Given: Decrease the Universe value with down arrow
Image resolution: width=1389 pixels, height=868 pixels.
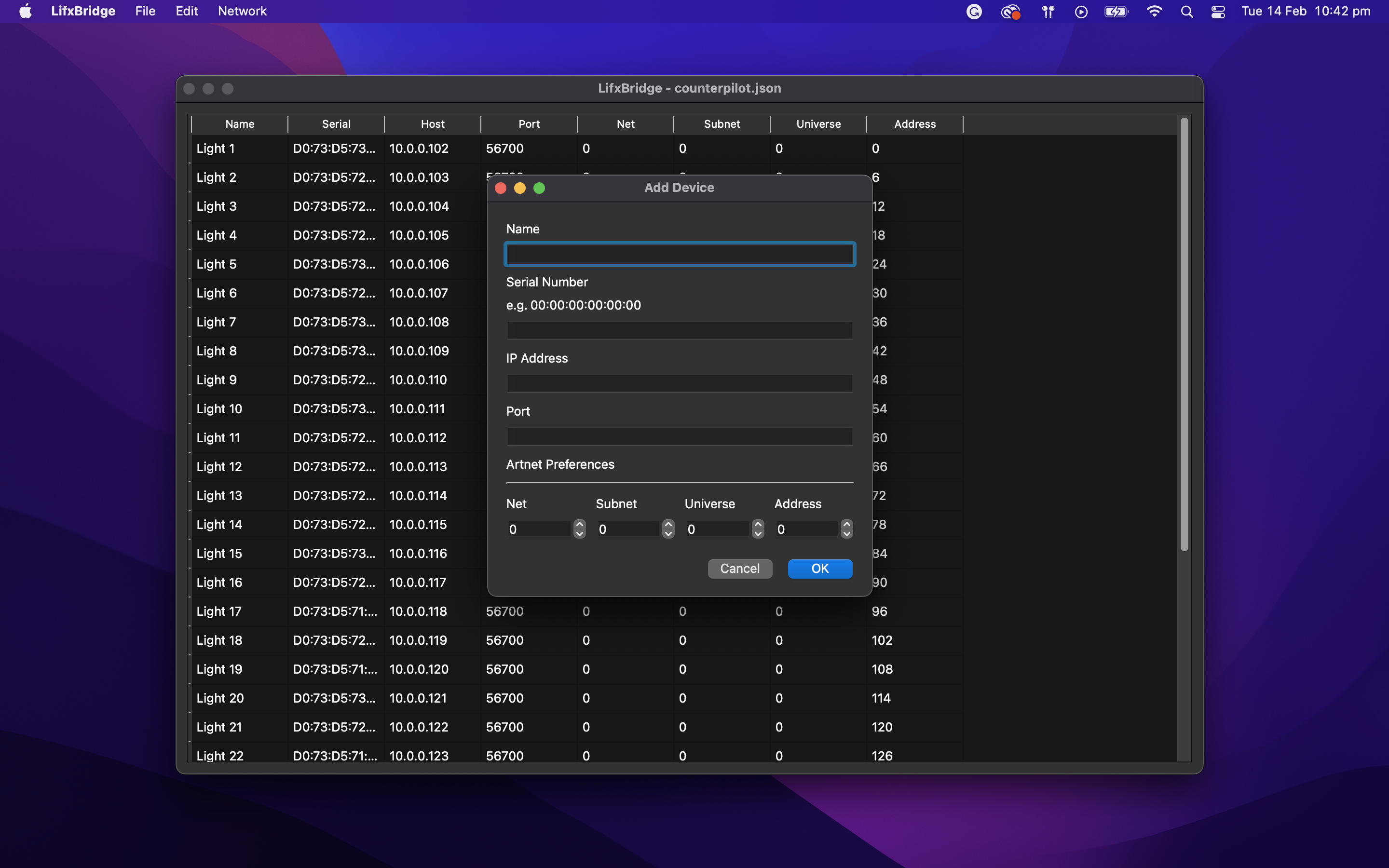Looking at the screenshot, I should click(x=758, y=533).
